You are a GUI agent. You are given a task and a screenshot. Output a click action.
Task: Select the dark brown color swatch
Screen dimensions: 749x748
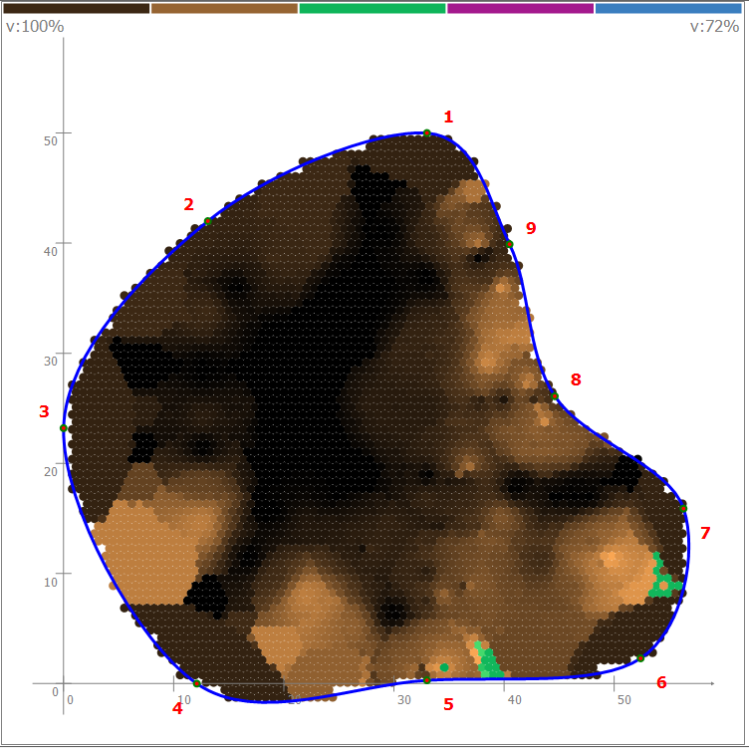click(76, 8)
